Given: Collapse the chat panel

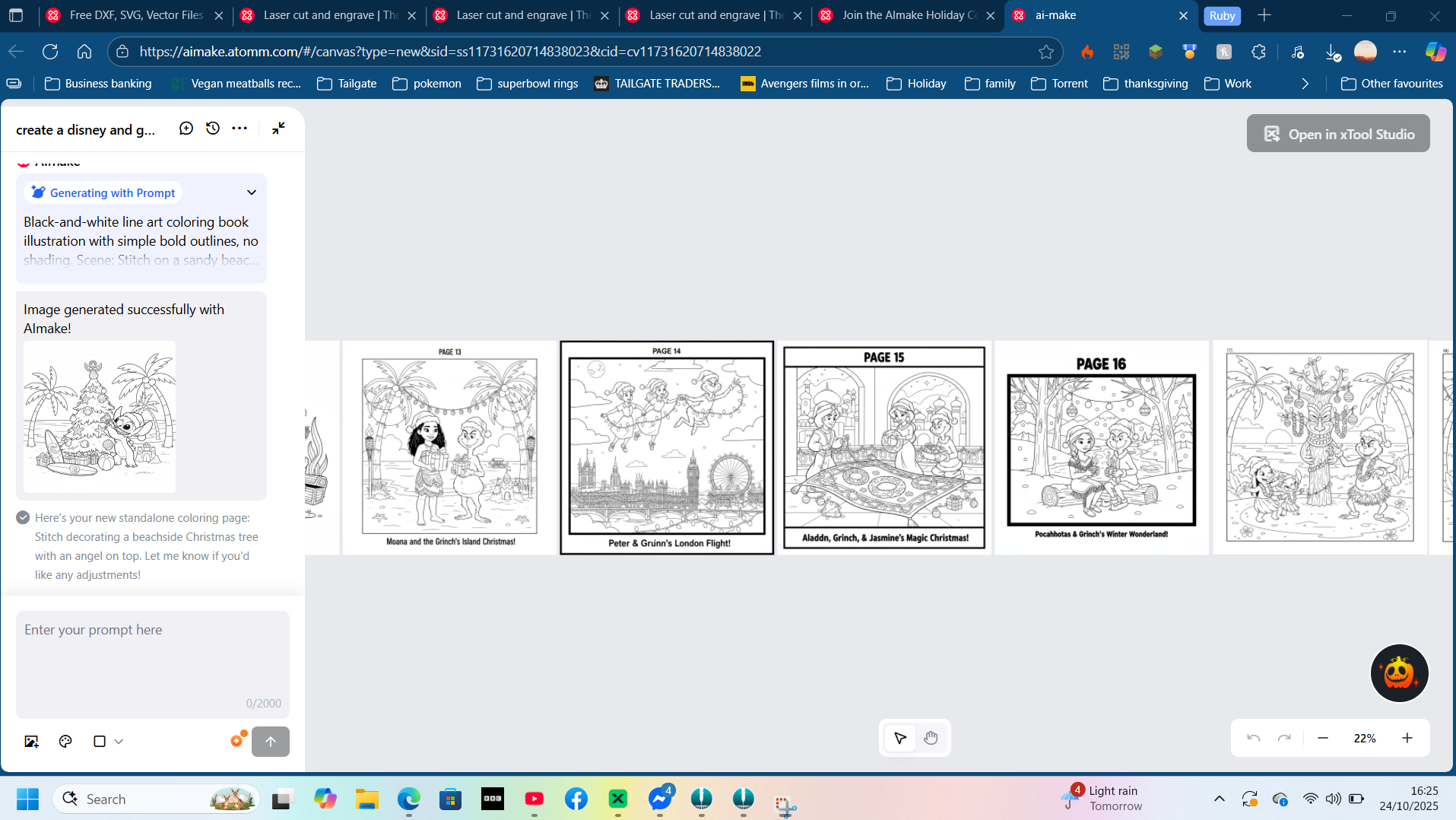Looking at the screenshot, I should tap(278, 129).
